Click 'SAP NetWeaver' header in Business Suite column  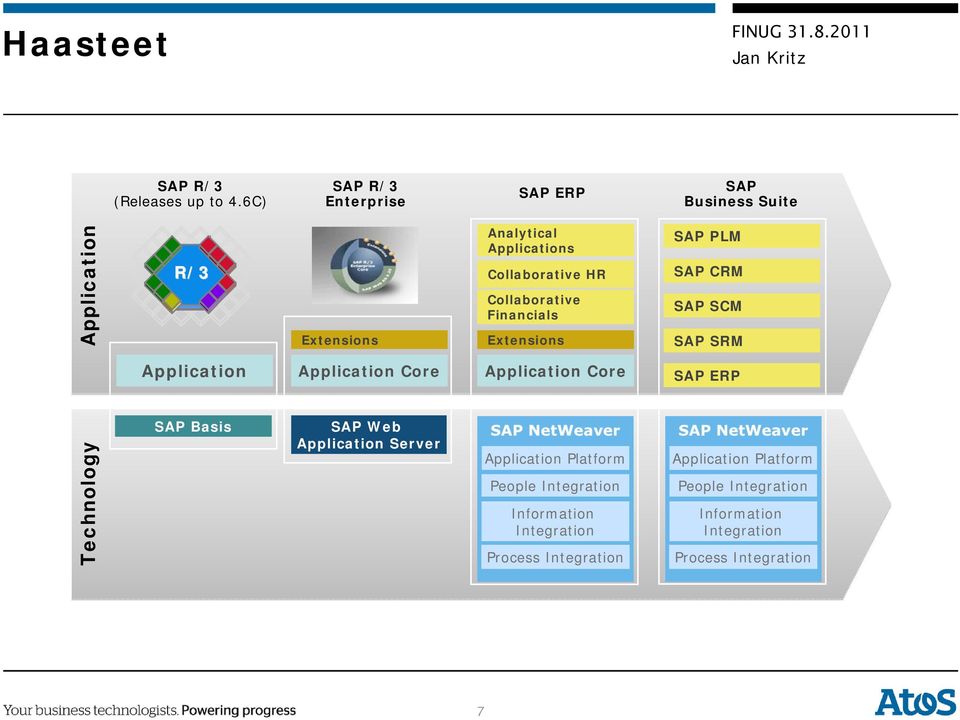pos(743,430)
